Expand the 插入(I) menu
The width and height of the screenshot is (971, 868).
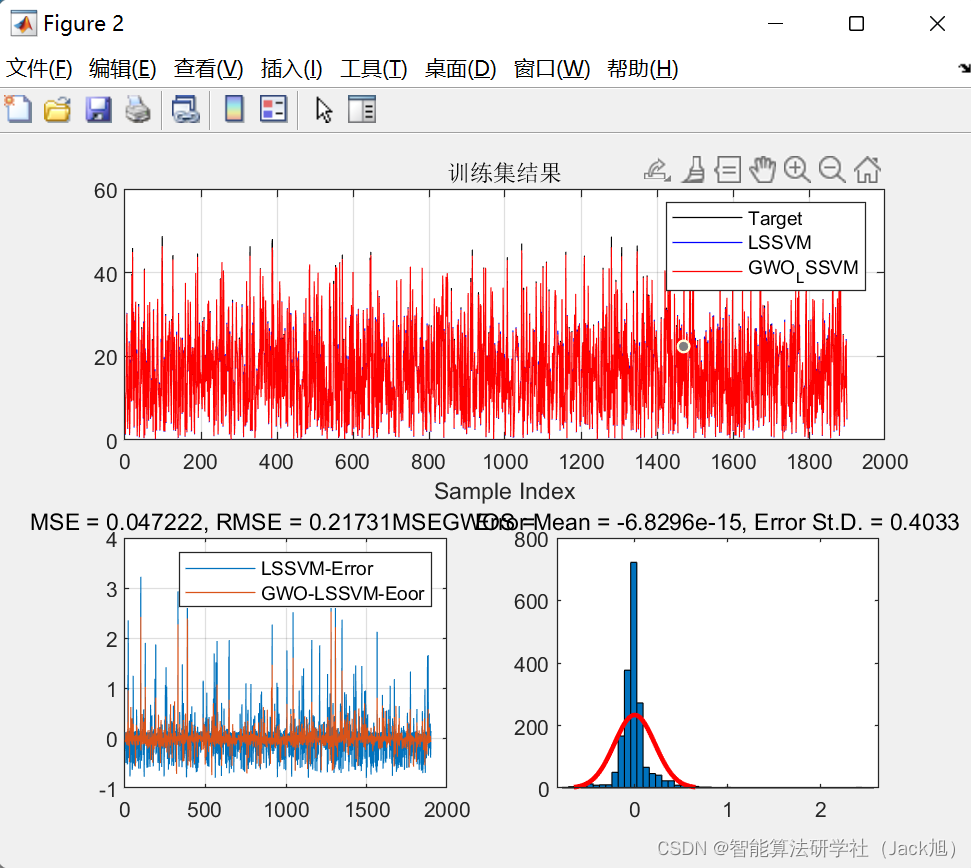291,69
